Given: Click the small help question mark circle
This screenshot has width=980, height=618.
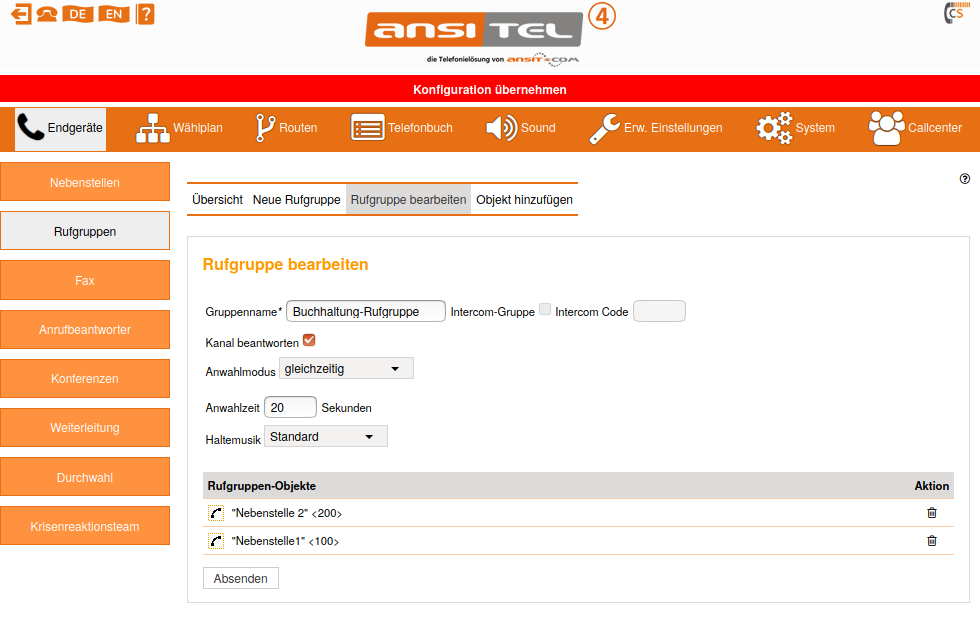Looking at the screenshot, I should pos(964,179).
